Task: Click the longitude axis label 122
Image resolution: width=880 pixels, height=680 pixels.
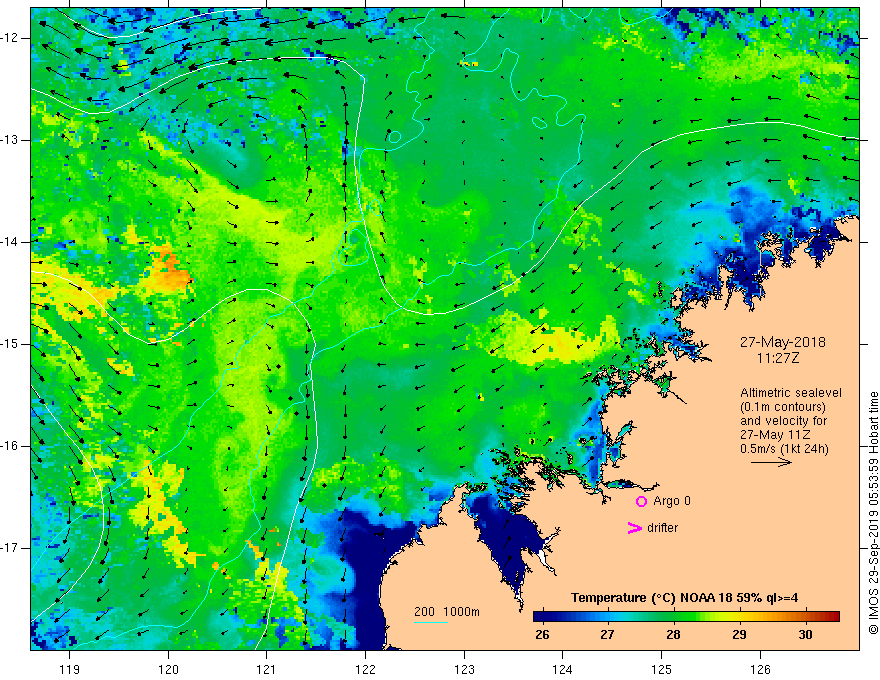Action: click(365, 669)
